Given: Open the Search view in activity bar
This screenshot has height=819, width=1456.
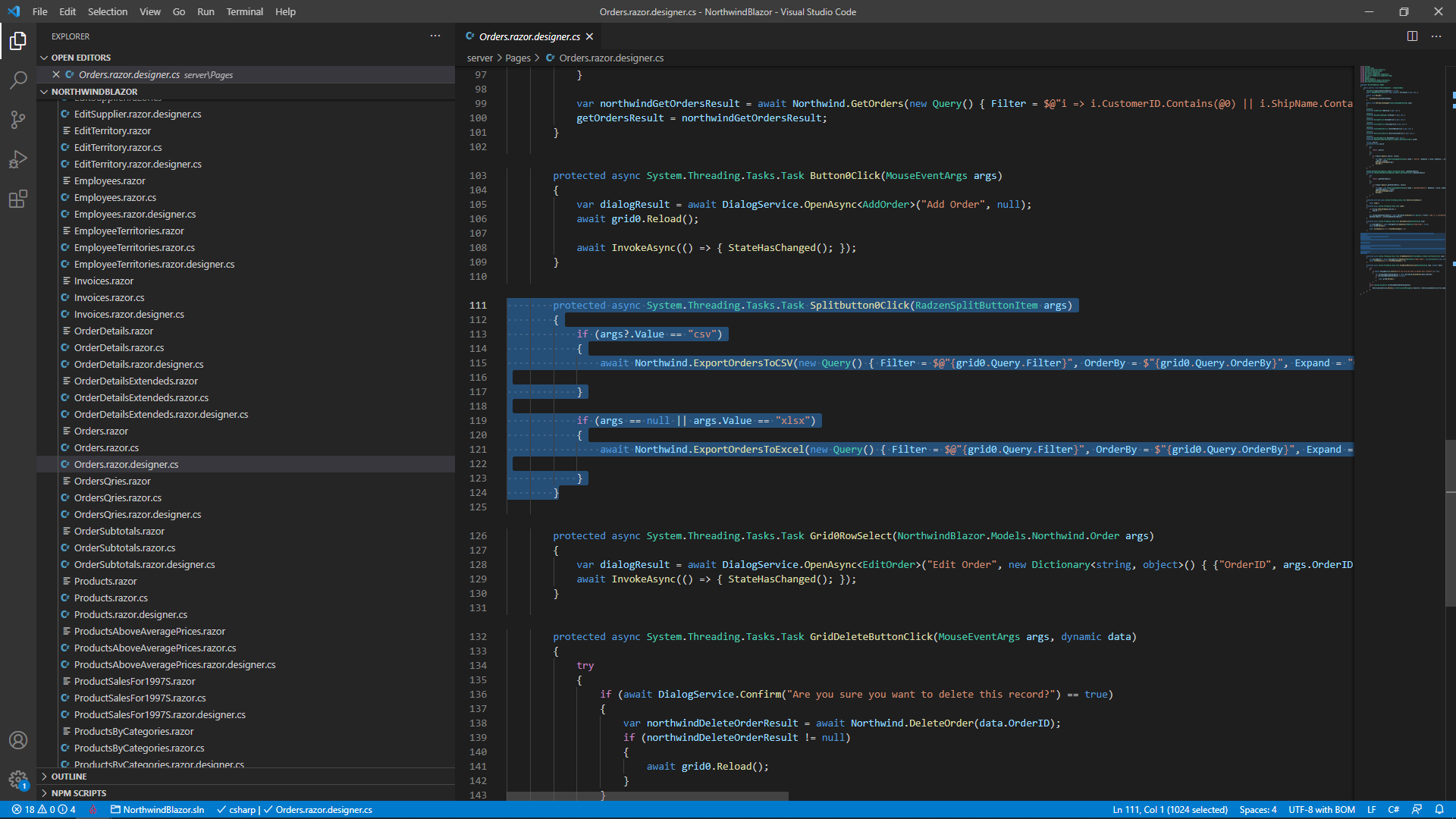Looking at the screenshot, I should tap(18, 80).
